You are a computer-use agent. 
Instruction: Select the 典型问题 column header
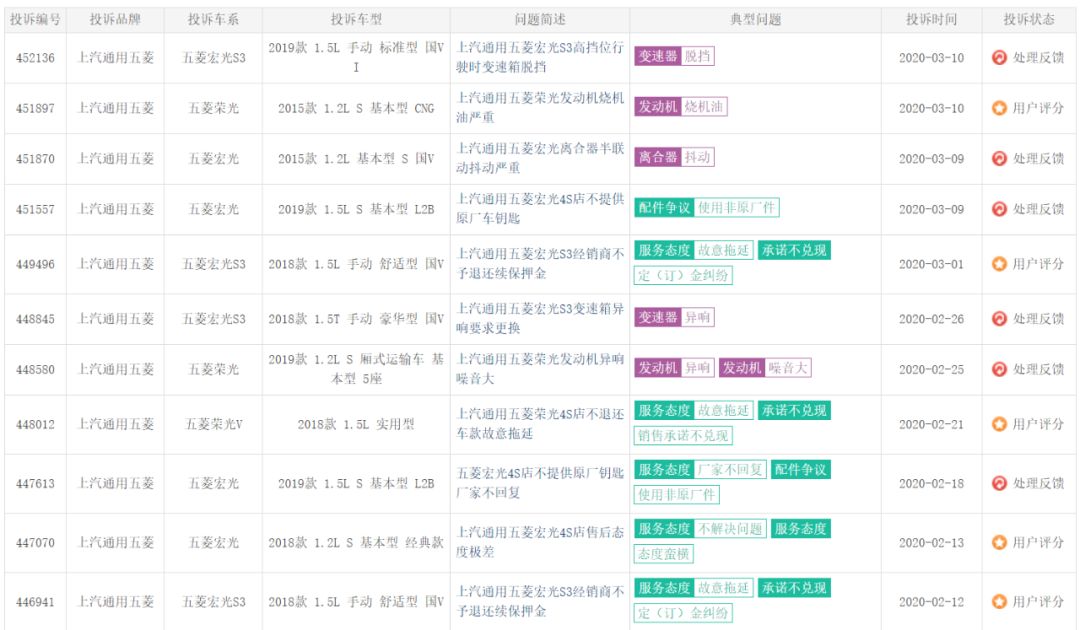click(756, 19)
